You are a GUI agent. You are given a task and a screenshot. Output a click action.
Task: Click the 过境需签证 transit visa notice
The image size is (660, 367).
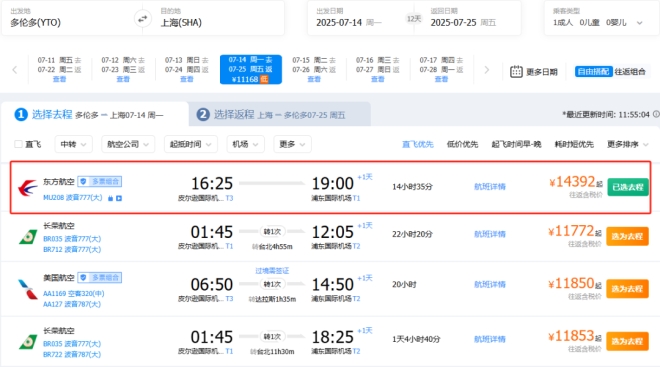tap(272, 271)
